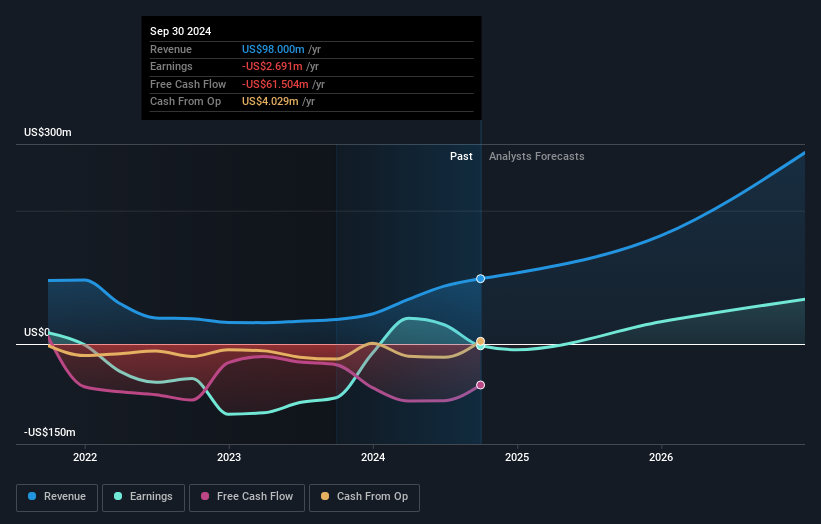Click the -US$150m y-axis label

50,432
